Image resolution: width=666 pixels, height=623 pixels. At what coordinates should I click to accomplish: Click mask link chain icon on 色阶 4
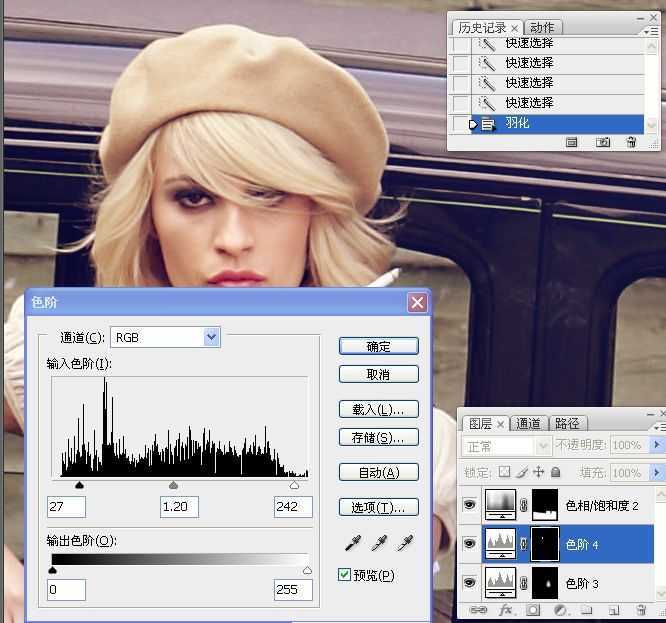coord(524,544)
